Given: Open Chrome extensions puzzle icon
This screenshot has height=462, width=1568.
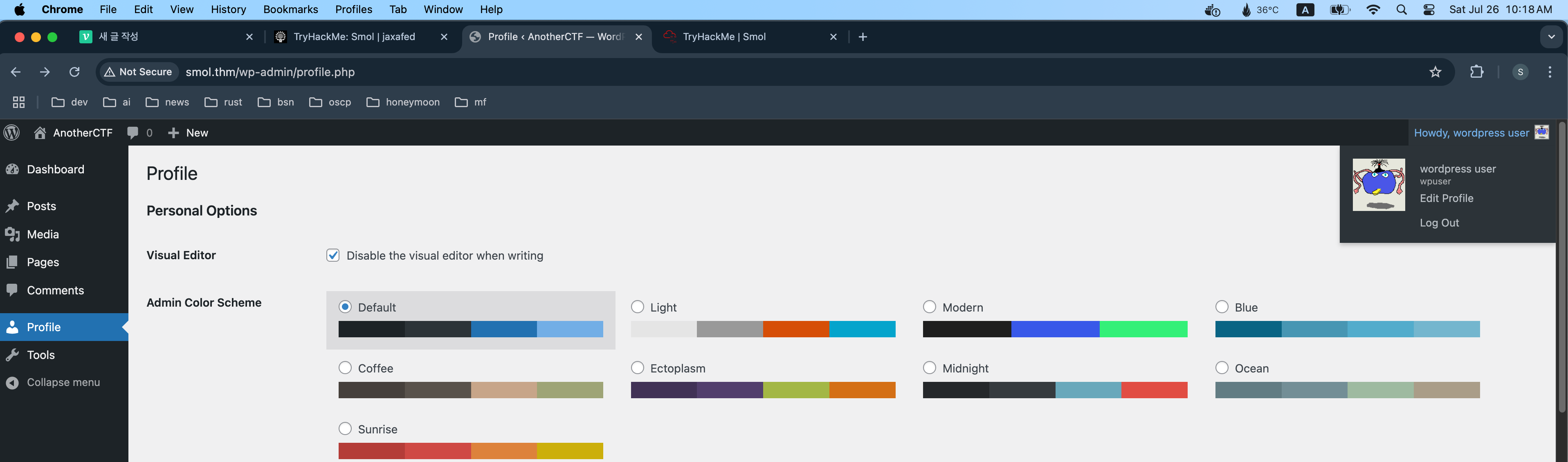Looking at the screenshot, I should click(x=1477, y=72).
